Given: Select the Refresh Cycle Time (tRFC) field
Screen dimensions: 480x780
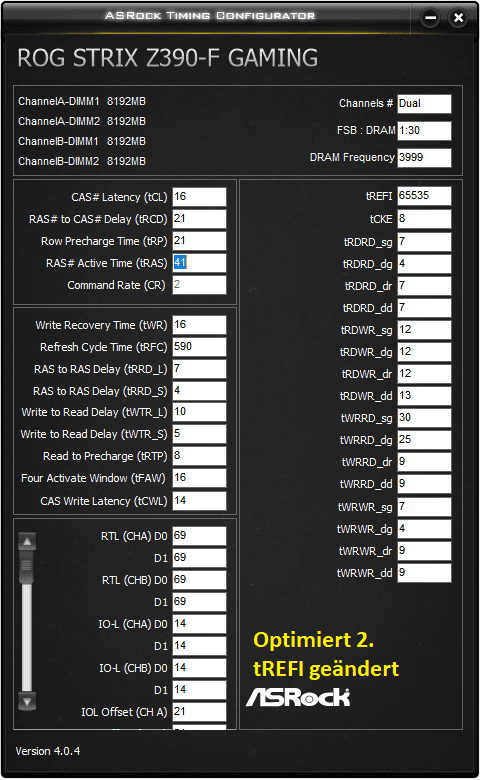Looking at the screenshot, I should [199, 347].
